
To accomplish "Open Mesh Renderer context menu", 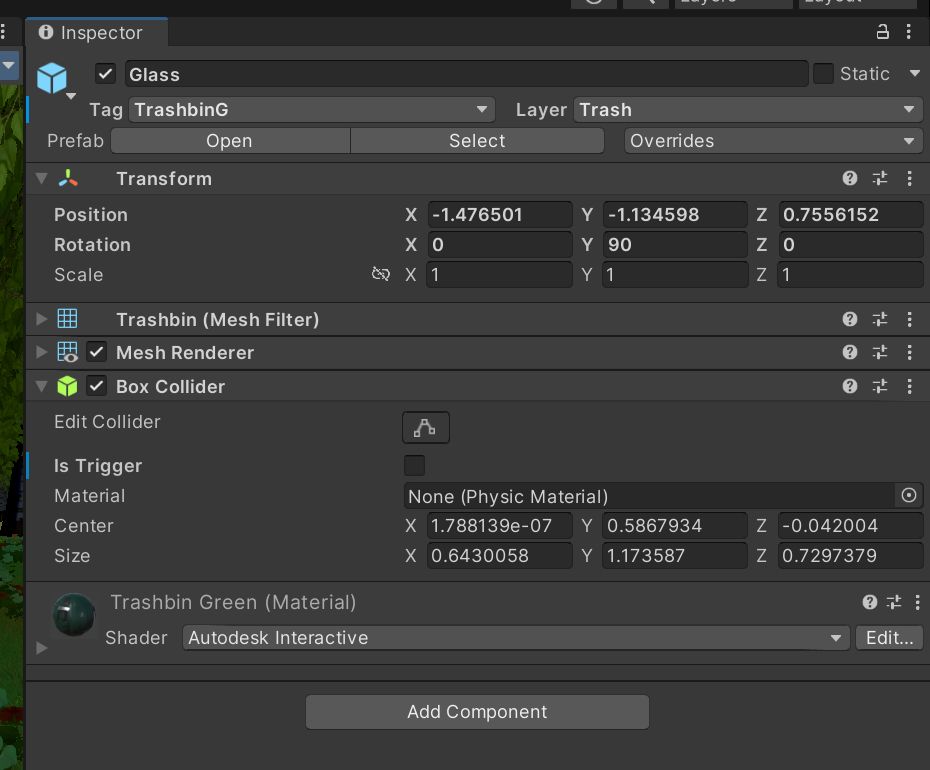I will click(x=909, y=352).
